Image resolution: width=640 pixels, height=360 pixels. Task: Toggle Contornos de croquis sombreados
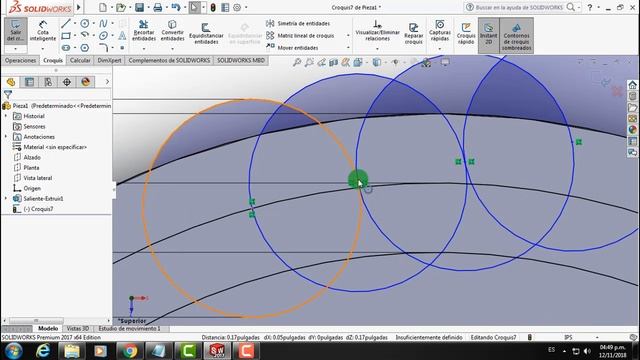(x=516, y=35)
